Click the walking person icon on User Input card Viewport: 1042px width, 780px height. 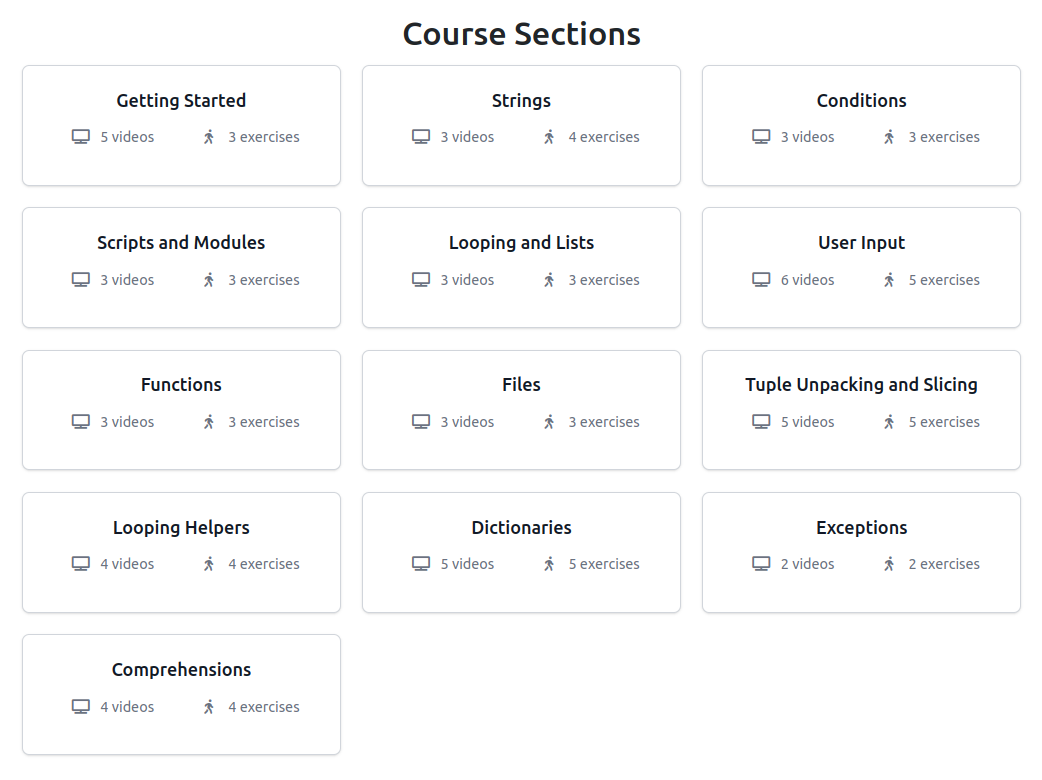click(888, 280)
